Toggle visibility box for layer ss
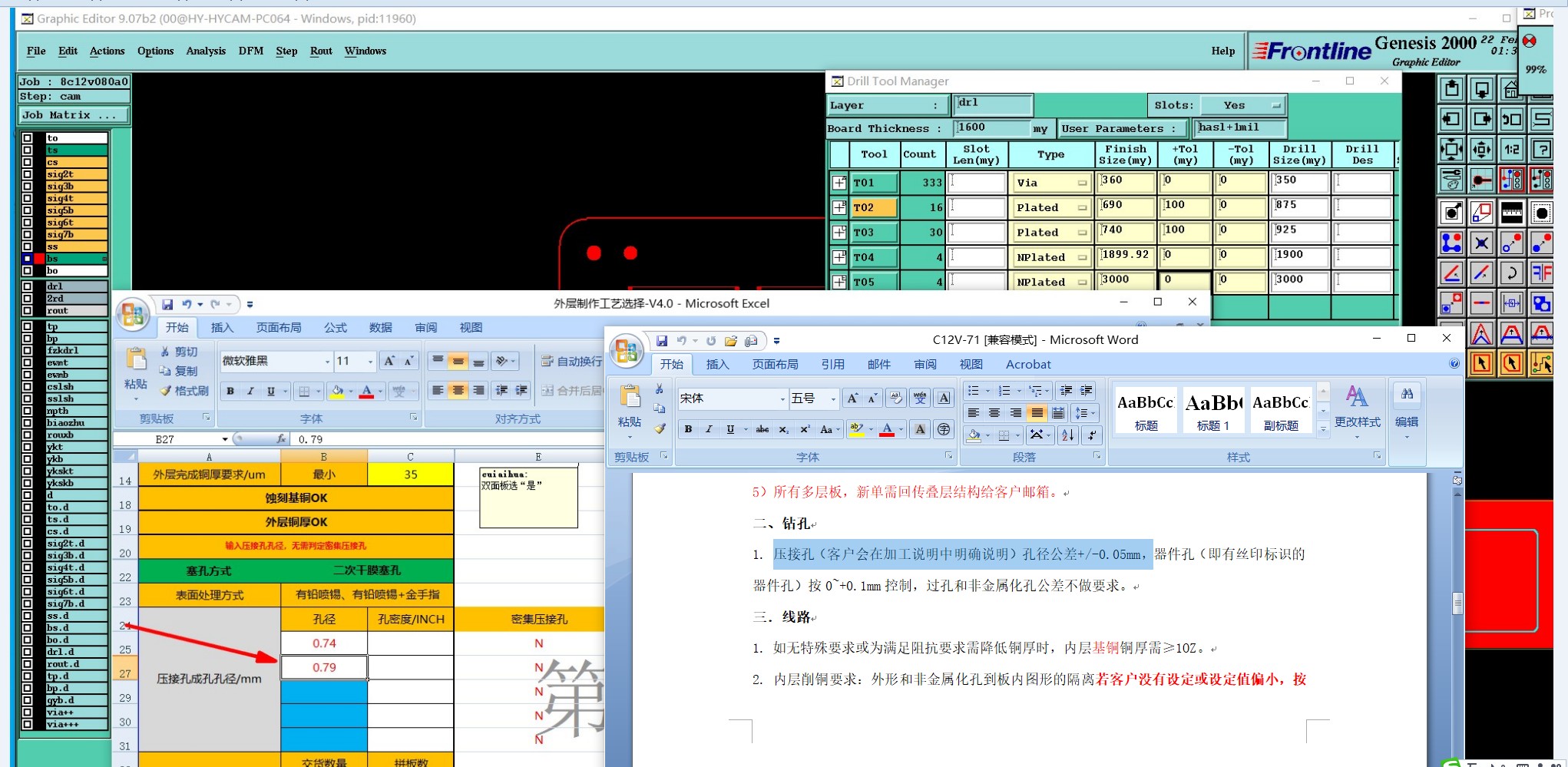This screenshot has height=767, width=1568. pyautogui.click(x=28, y=246)
